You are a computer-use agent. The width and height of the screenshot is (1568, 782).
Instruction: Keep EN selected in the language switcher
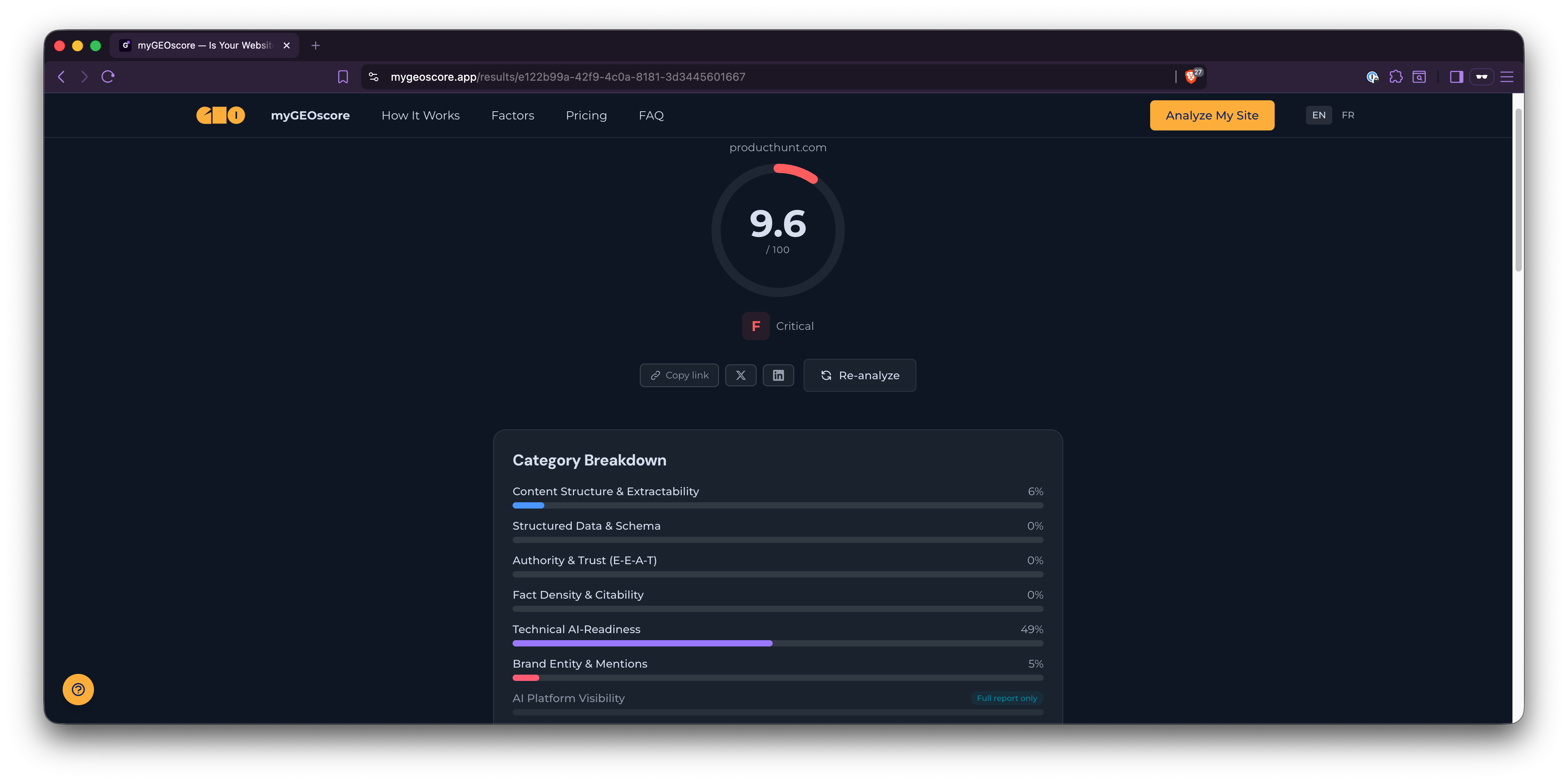click(1319, 115)
